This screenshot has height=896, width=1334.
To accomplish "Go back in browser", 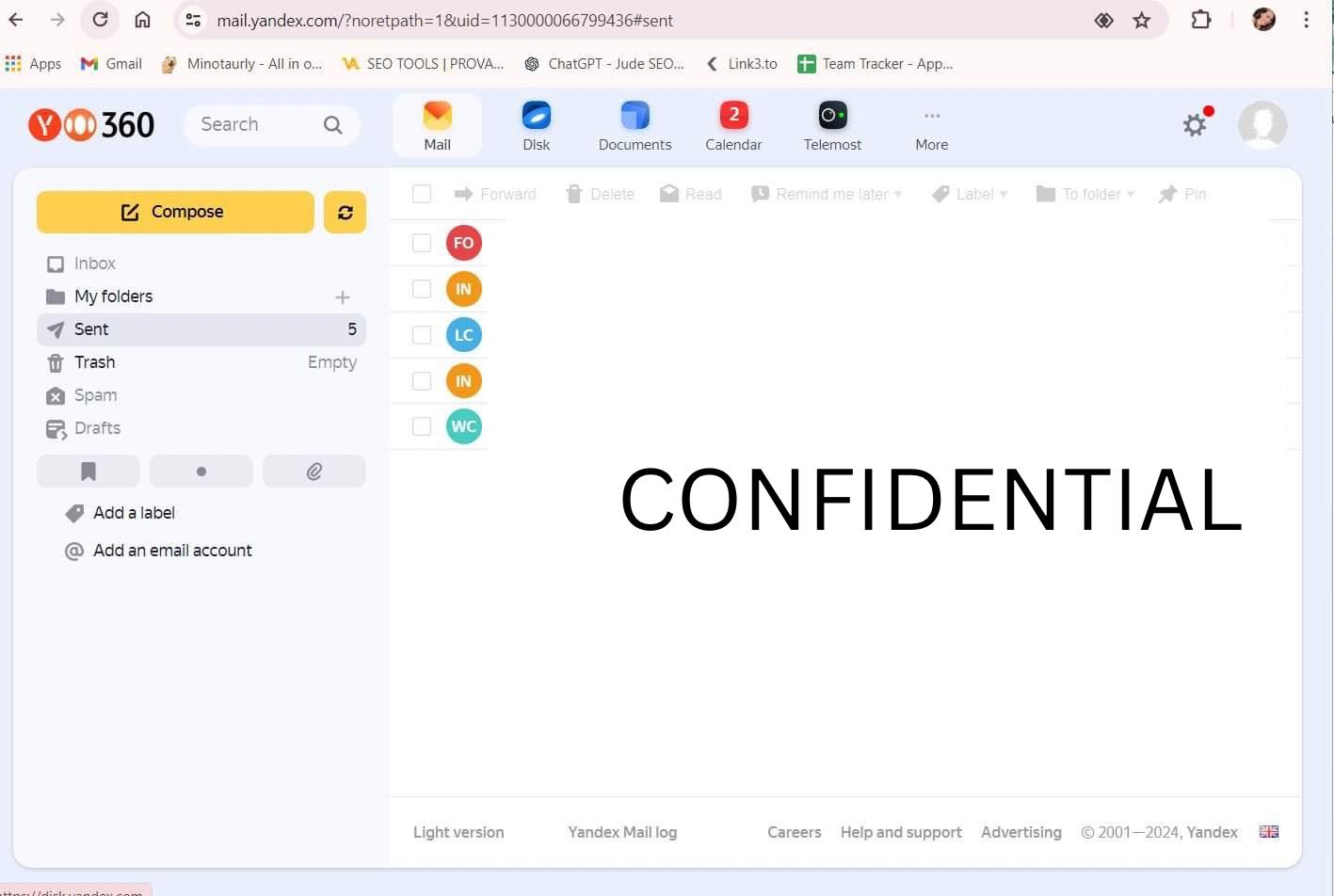I will (16, 20).
